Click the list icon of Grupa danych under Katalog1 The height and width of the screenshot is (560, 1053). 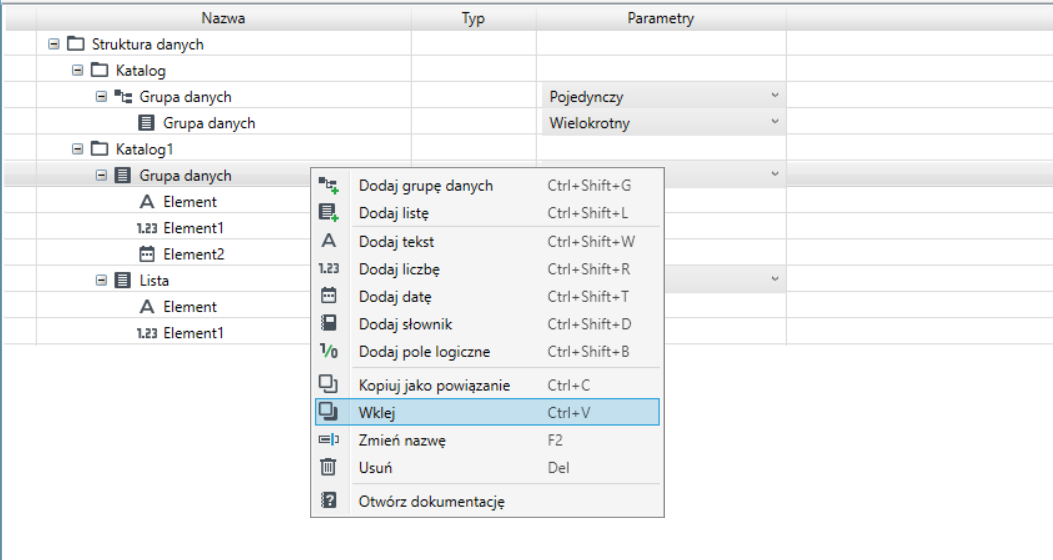click(x=123, y=175)
